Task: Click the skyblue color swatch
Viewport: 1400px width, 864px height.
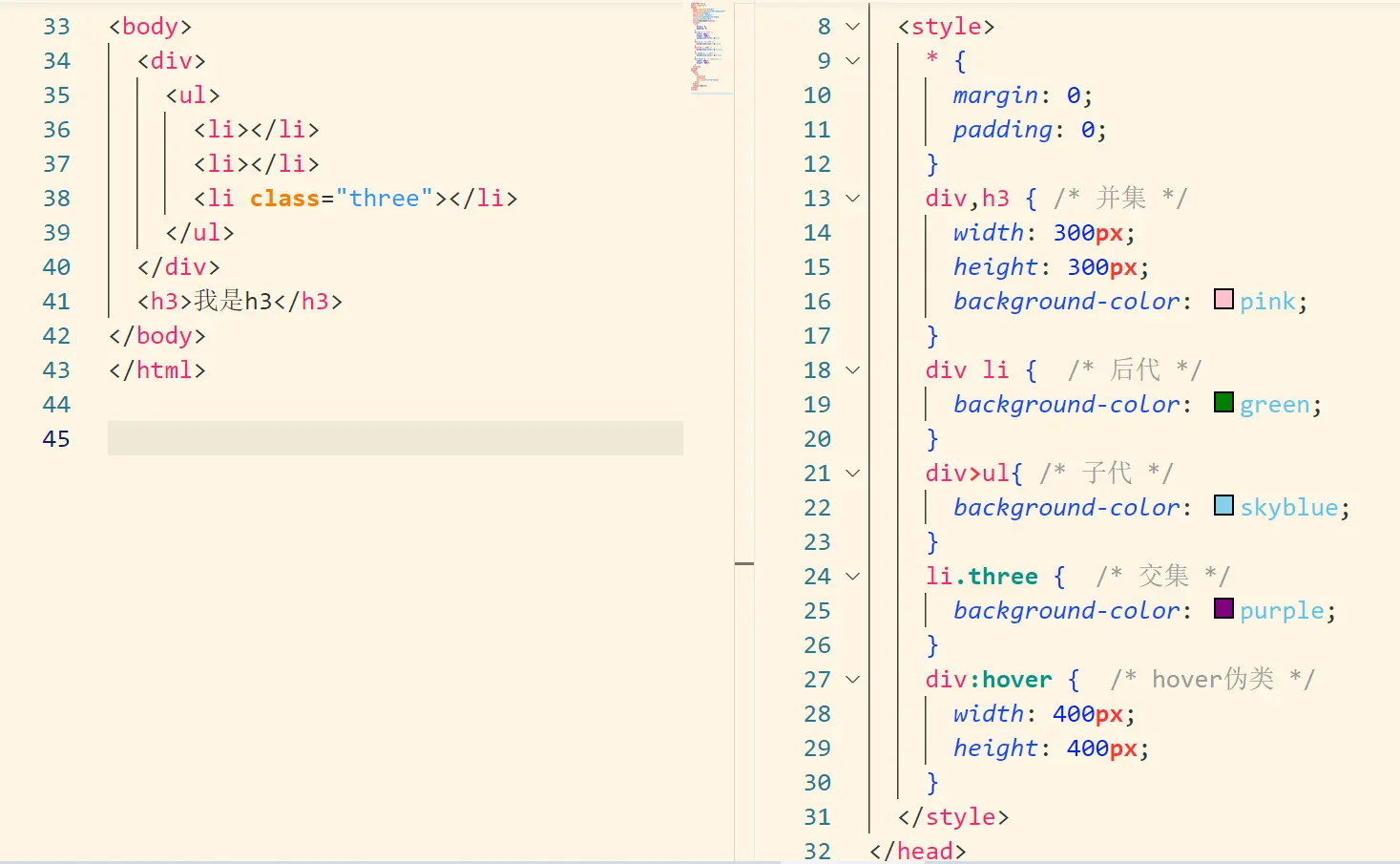Action: pyautogui.click(x=1223, y=506)
